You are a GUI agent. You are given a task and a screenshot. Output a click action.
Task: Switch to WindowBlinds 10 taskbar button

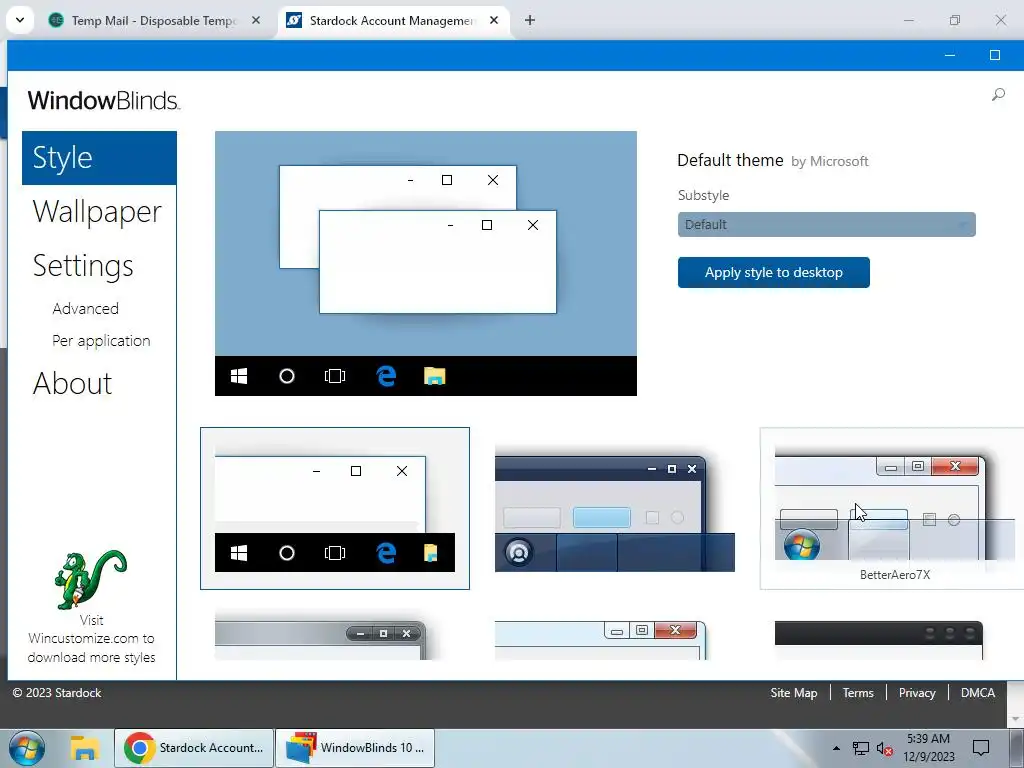pos(355,748)
